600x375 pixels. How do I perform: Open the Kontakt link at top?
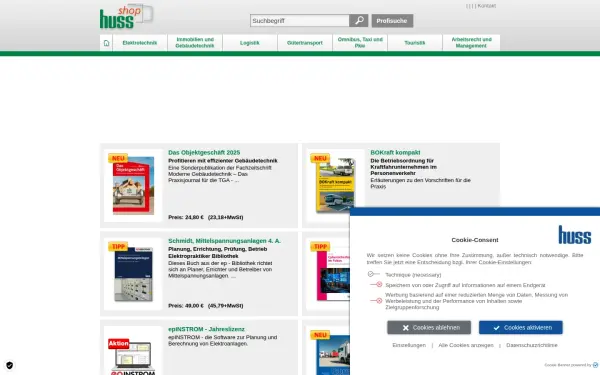[x=487, y=6]
